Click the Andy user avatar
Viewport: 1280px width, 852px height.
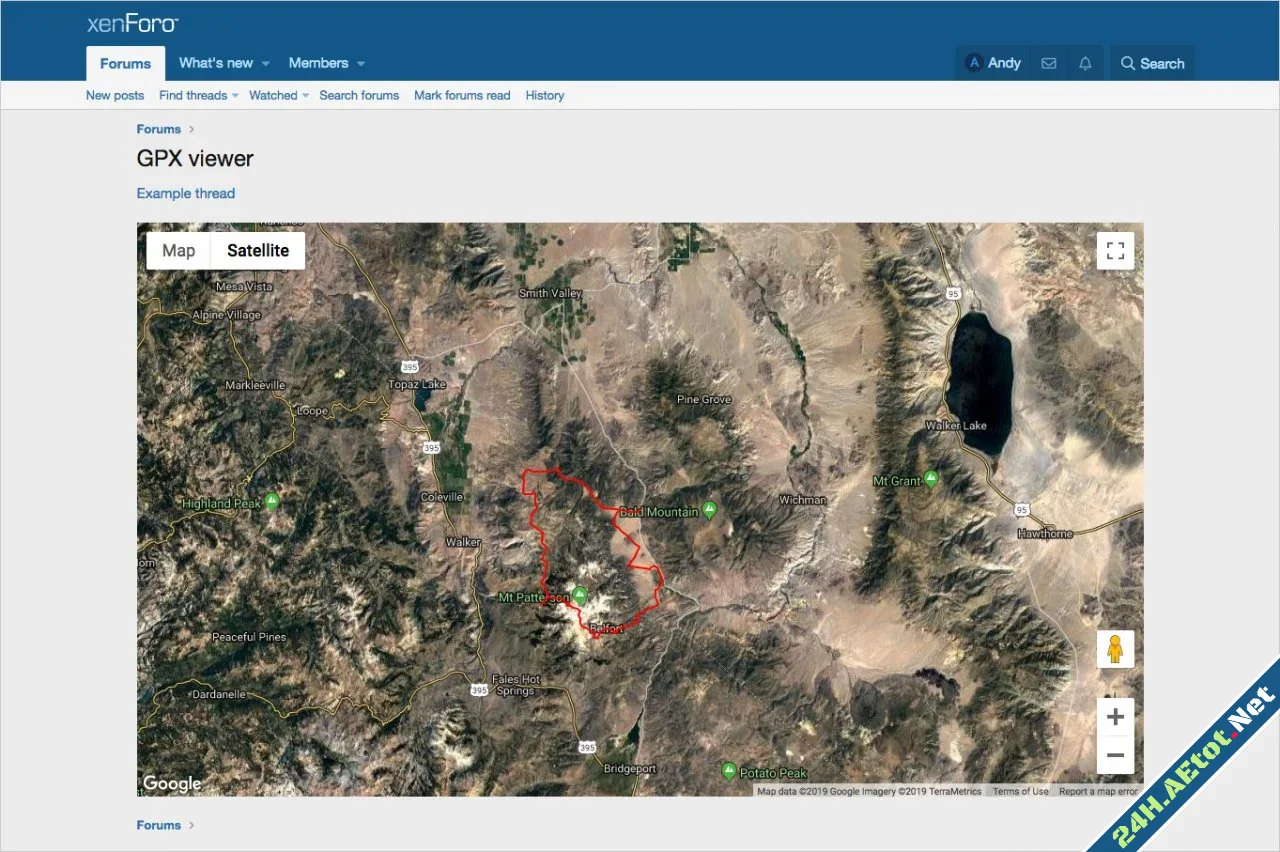pos(973,62)
